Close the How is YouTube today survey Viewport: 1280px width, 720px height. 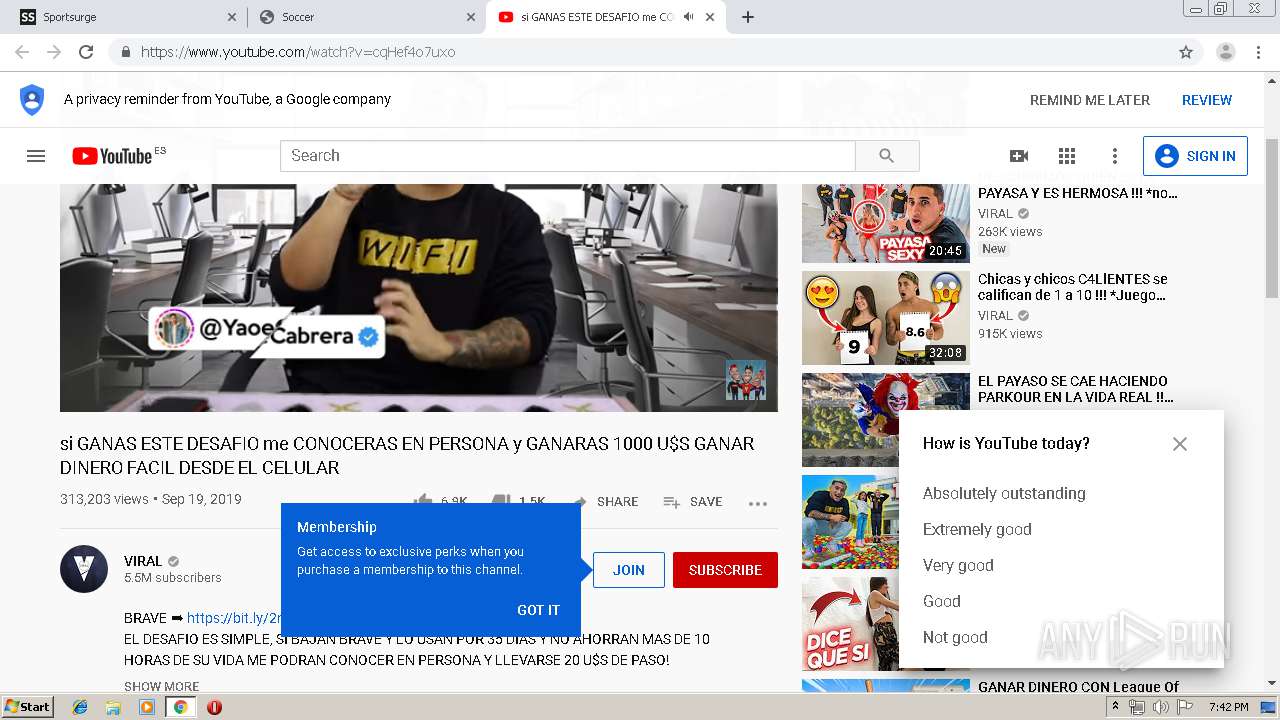point(1180,444)
